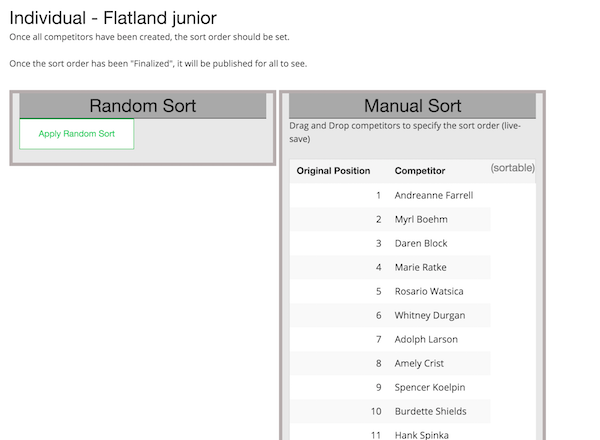Click the sortable label in table header
Image resolution: width=600 pixels, height=440 pixels.
pos(512,168)
